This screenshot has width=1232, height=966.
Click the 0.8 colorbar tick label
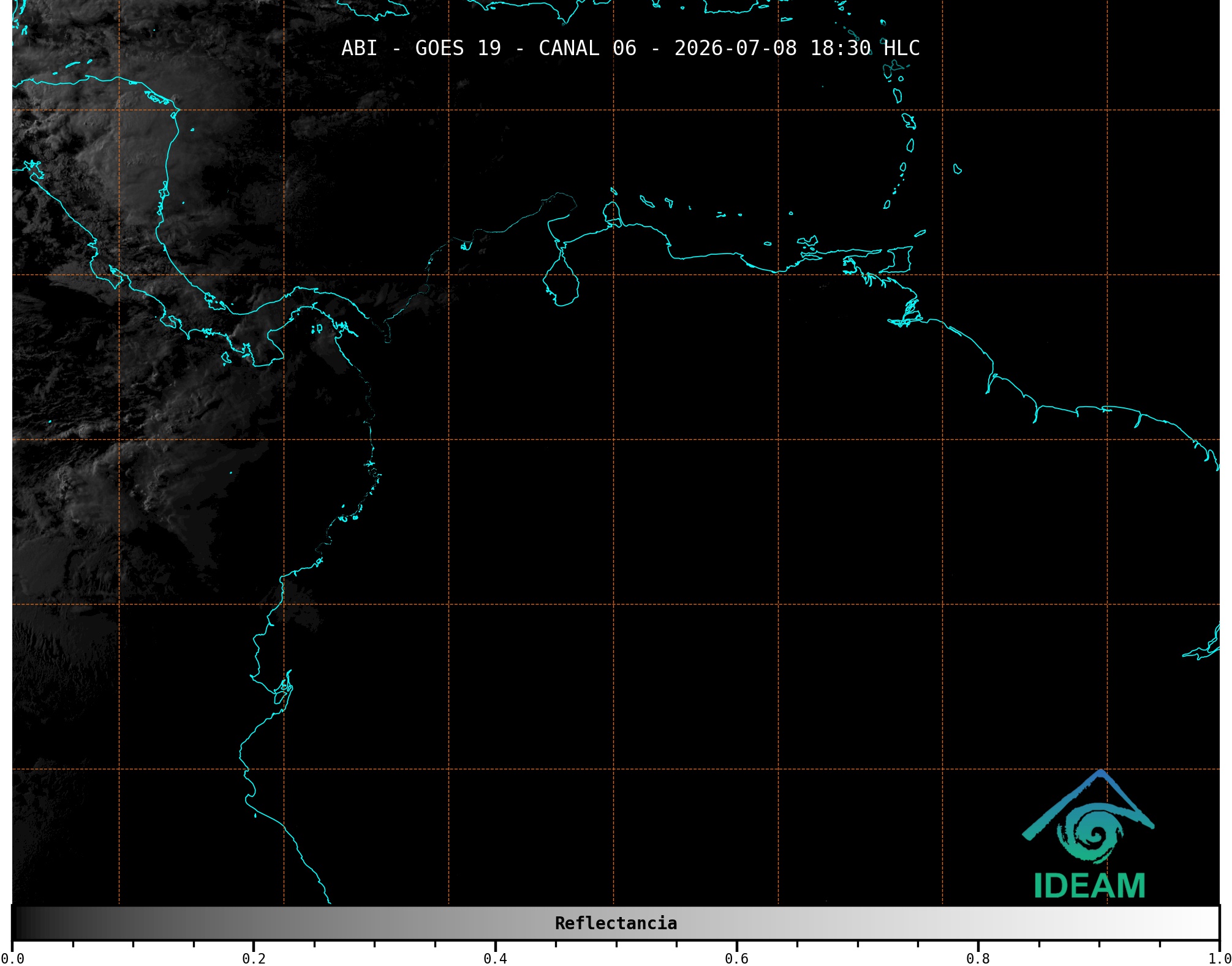pos(978,958)
